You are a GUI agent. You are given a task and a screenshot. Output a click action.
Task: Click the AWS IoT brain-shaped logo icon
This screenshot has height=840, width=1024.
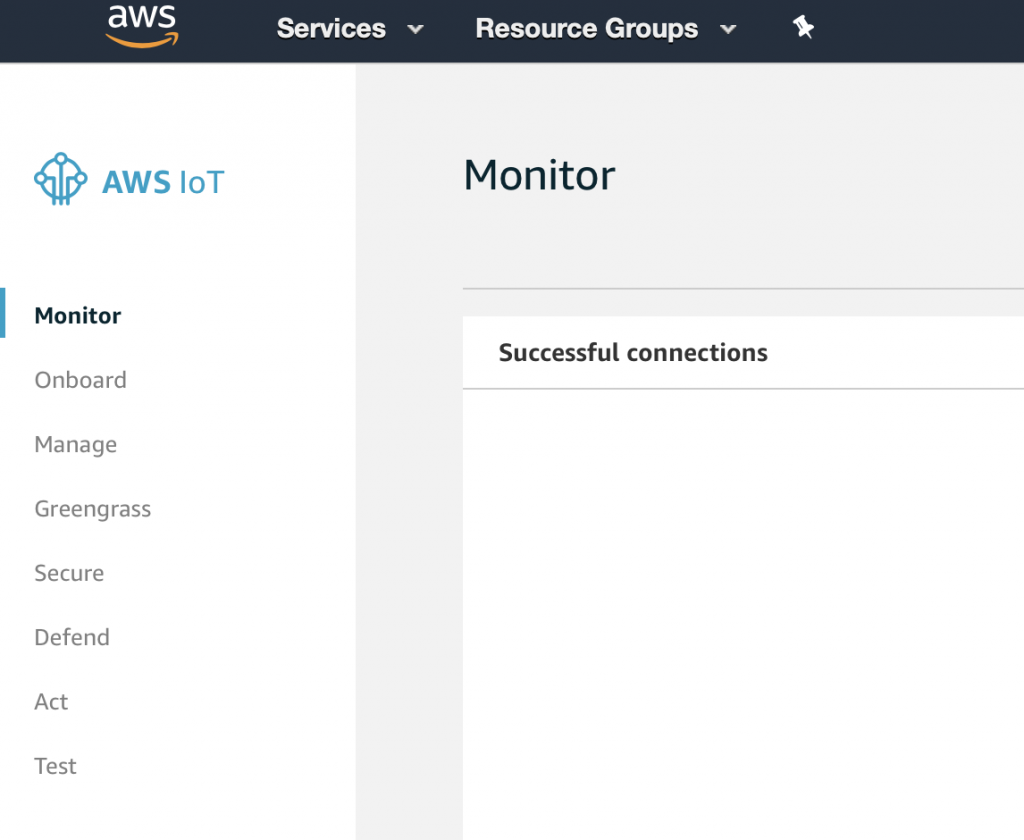(60, 179)
